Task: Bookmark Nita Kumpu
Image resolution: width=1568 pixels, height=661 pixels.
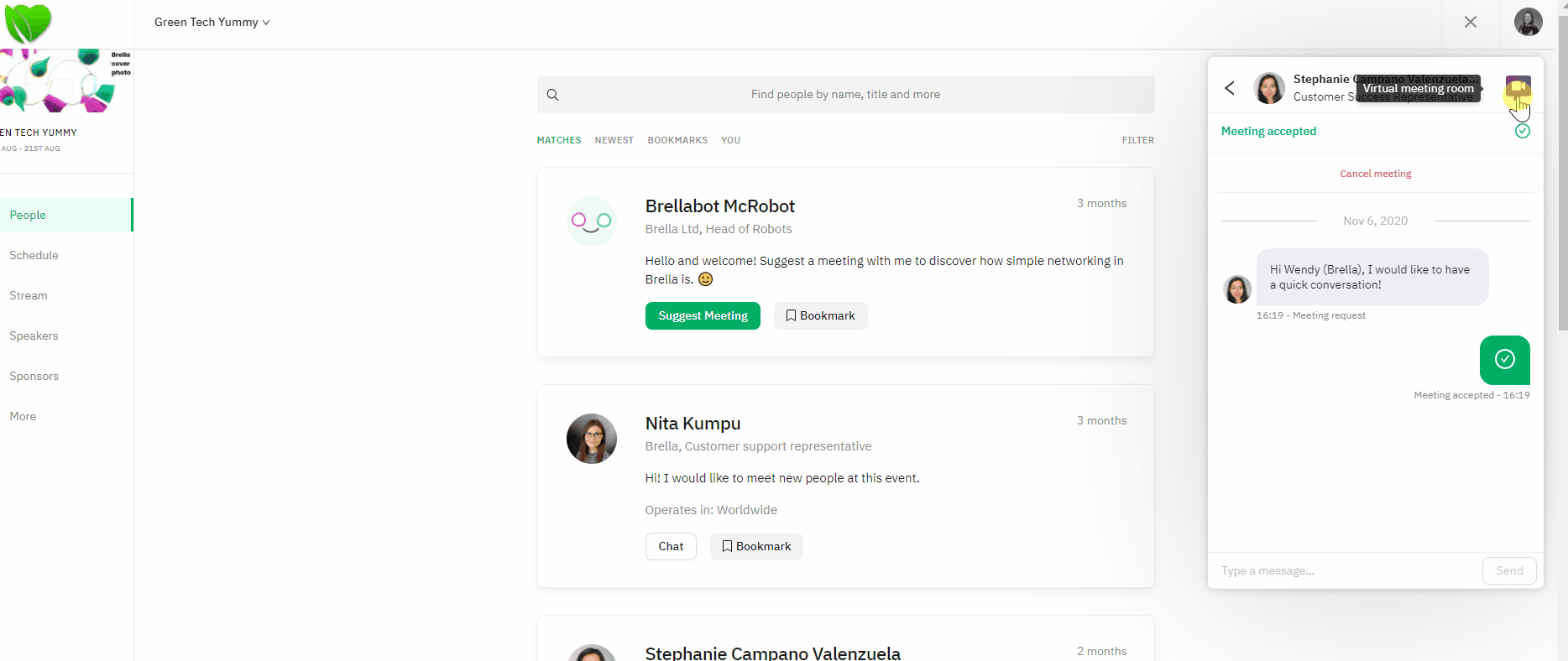Action: point(756,546)
